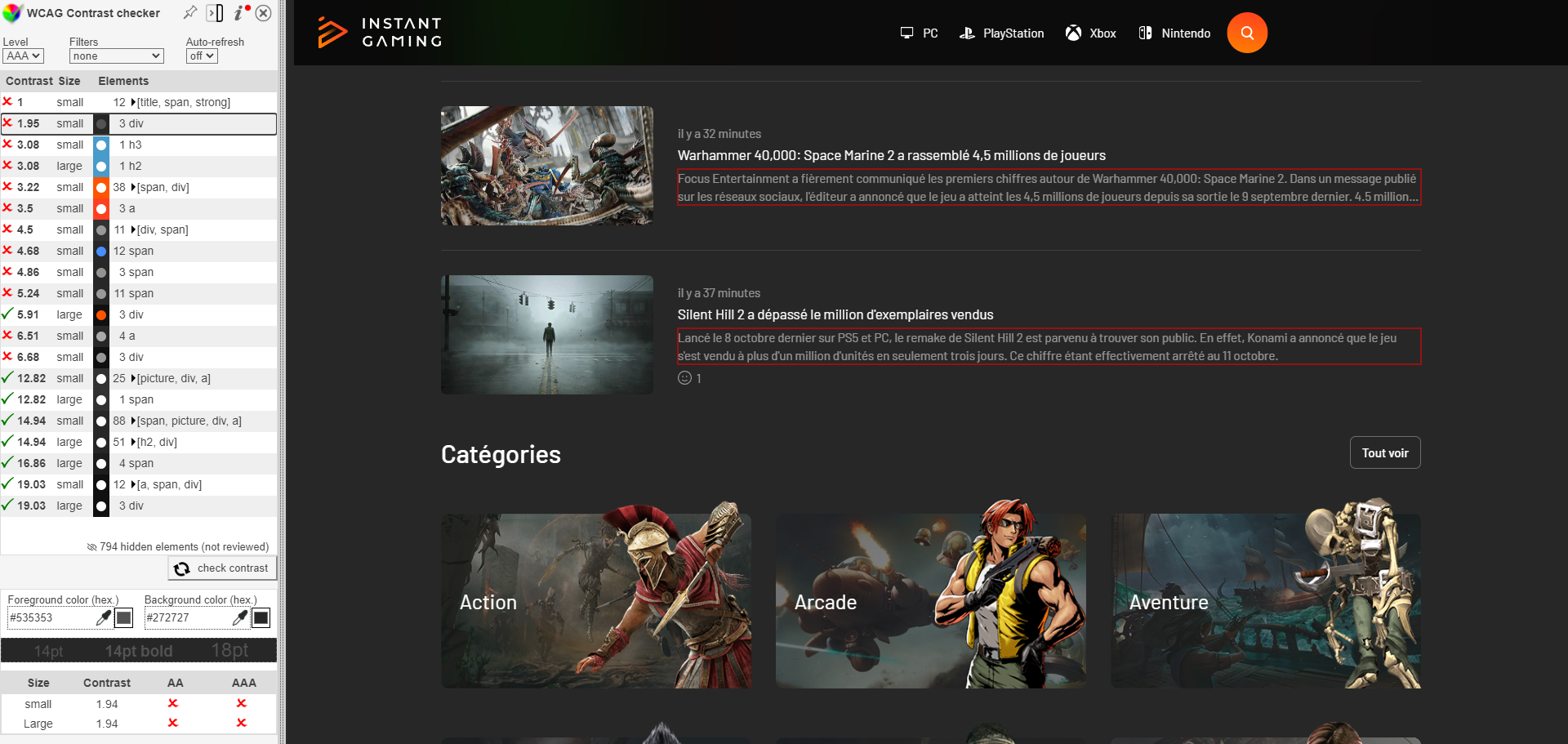Select the 6.68 small 3 div row
Screen dimensions: 1568x744
pyautogui.click(x=139, y=357)
